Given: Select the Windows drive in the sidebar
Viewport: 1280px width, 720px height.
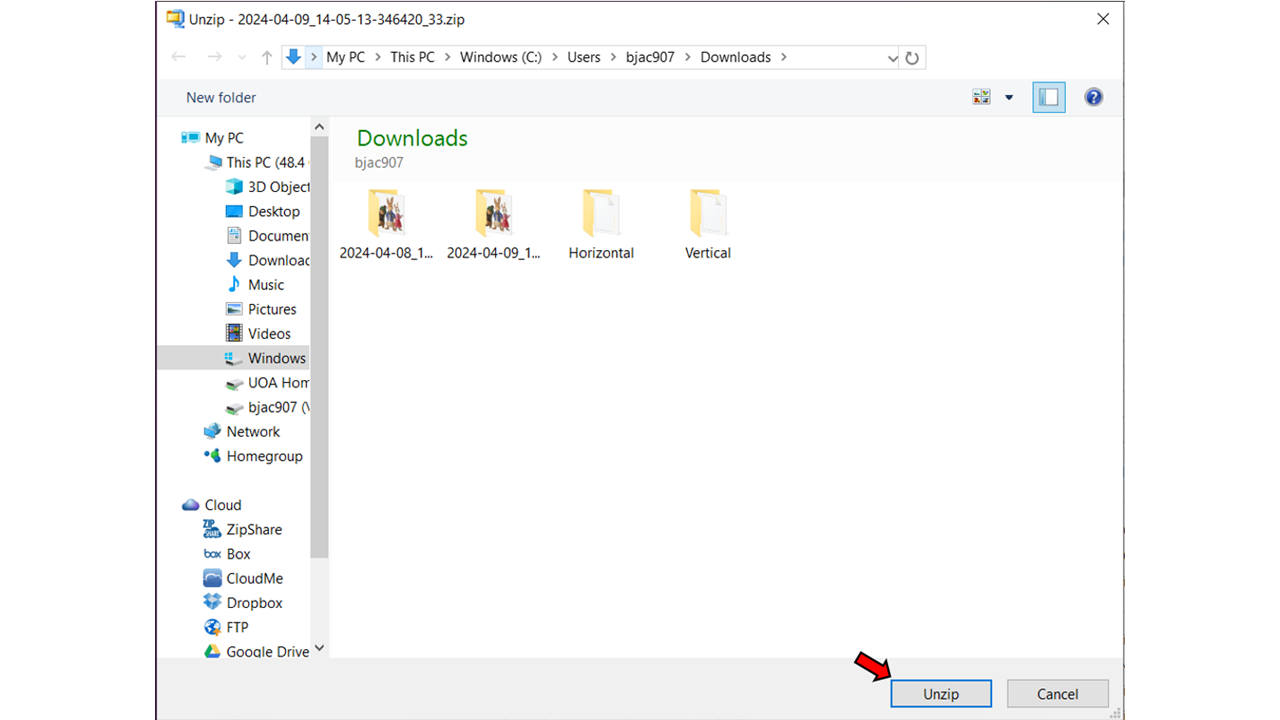Looking at the screenshot, I should pyautogui.click(x=266, y=358).
